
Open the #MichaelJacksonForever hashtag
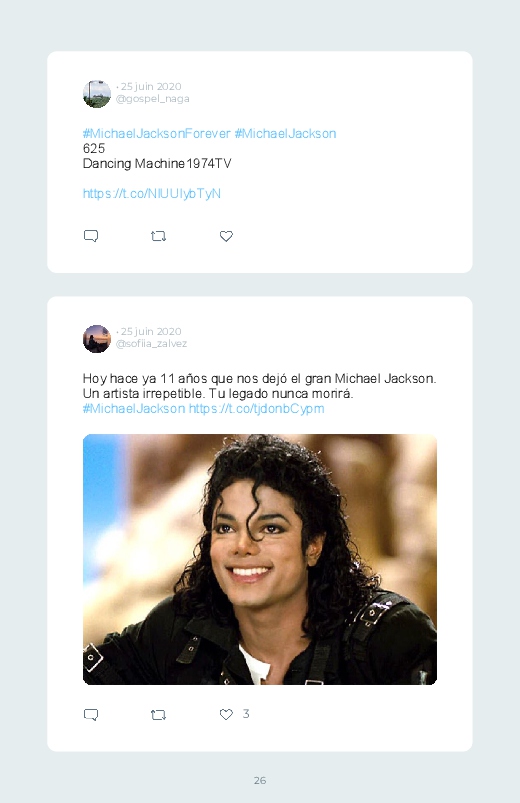[x=157, y=134]
